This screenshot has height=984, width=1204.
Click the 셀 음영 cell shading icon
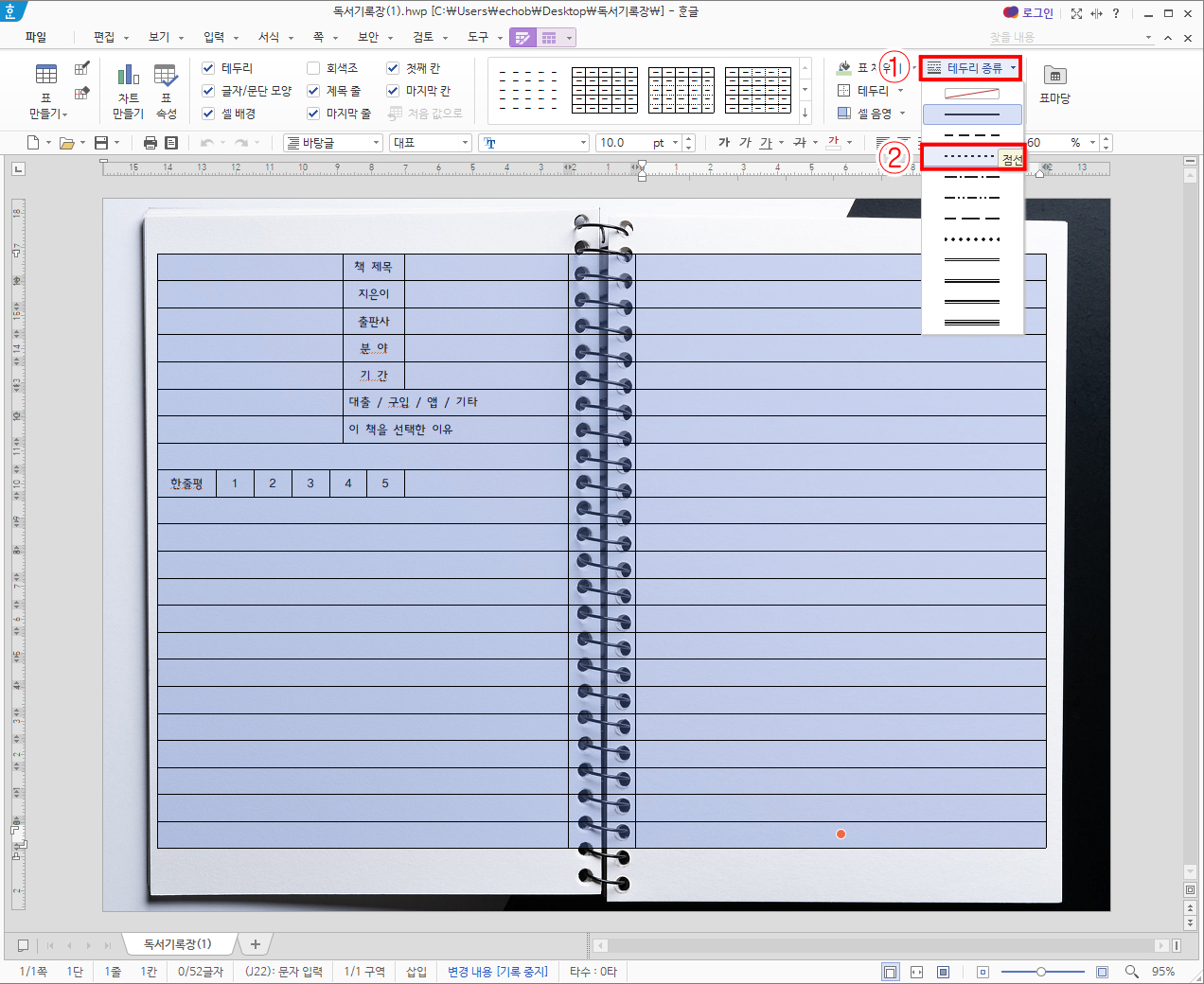(x=844, y=114)
